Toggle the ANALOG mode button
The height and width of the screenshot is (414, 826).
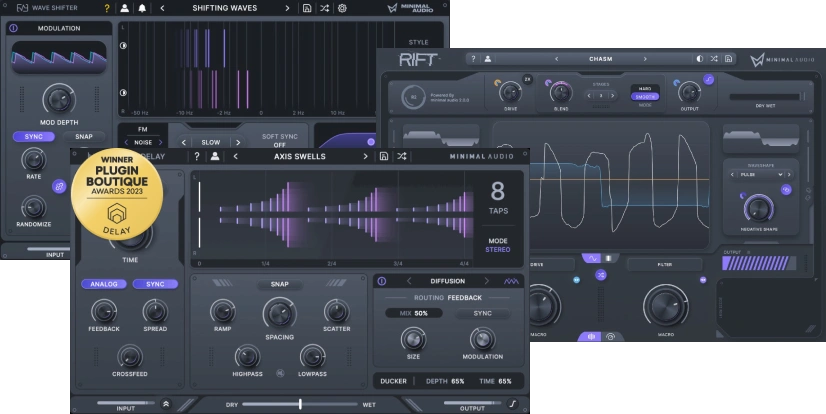[x=104, y=284]
